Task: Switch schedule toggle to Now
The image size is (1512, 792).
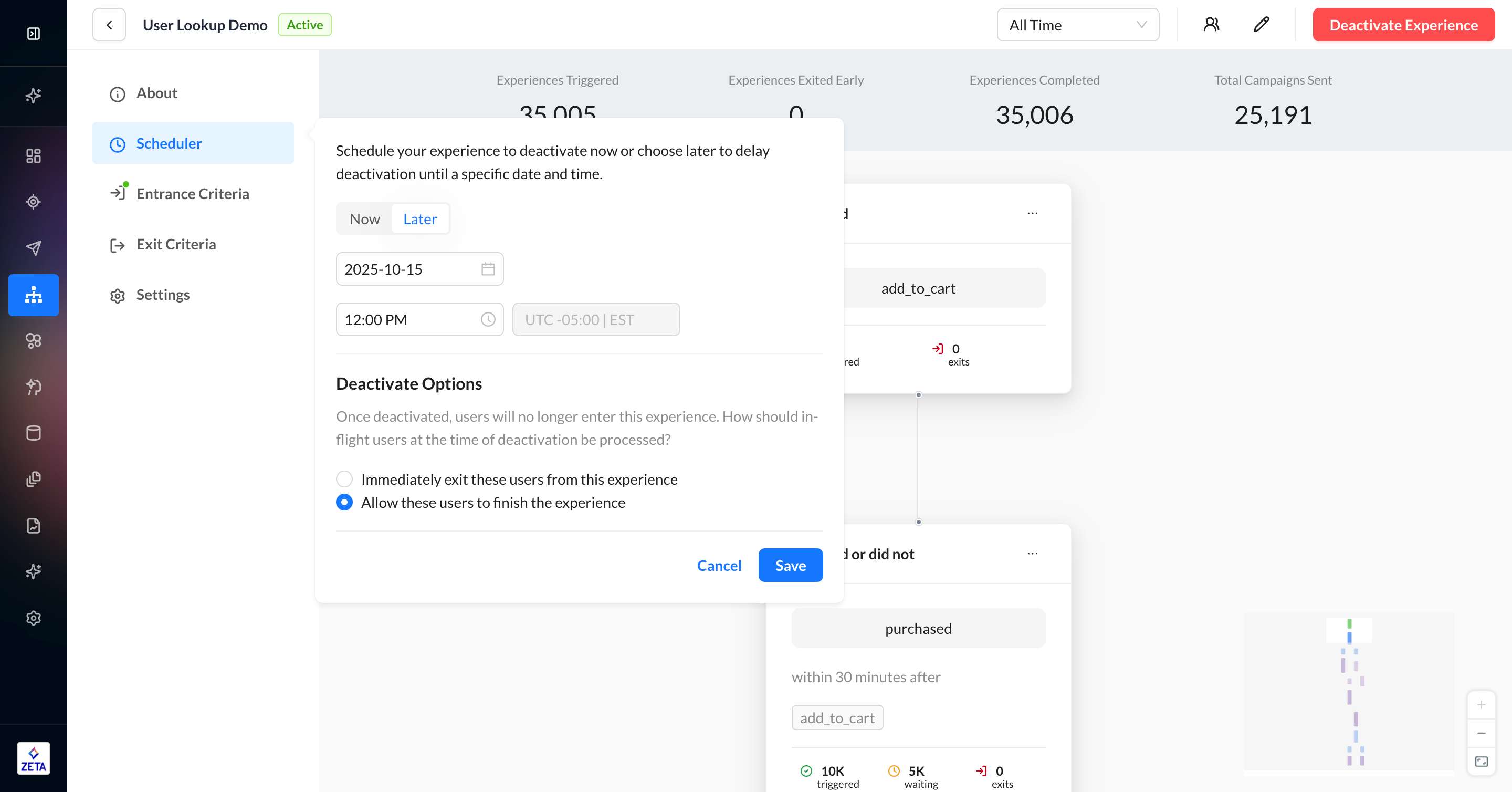Action: (x=364, y=219)
